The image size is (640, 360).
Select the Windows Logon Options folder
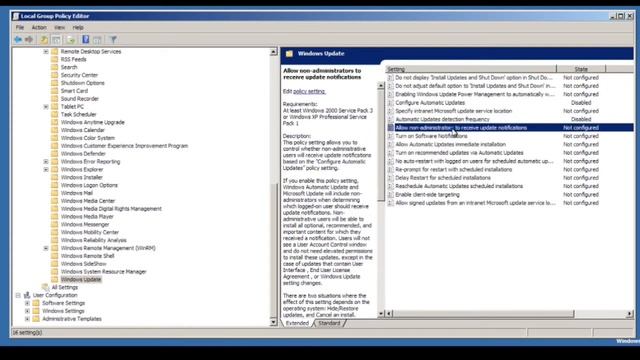(x=89, y=185)
